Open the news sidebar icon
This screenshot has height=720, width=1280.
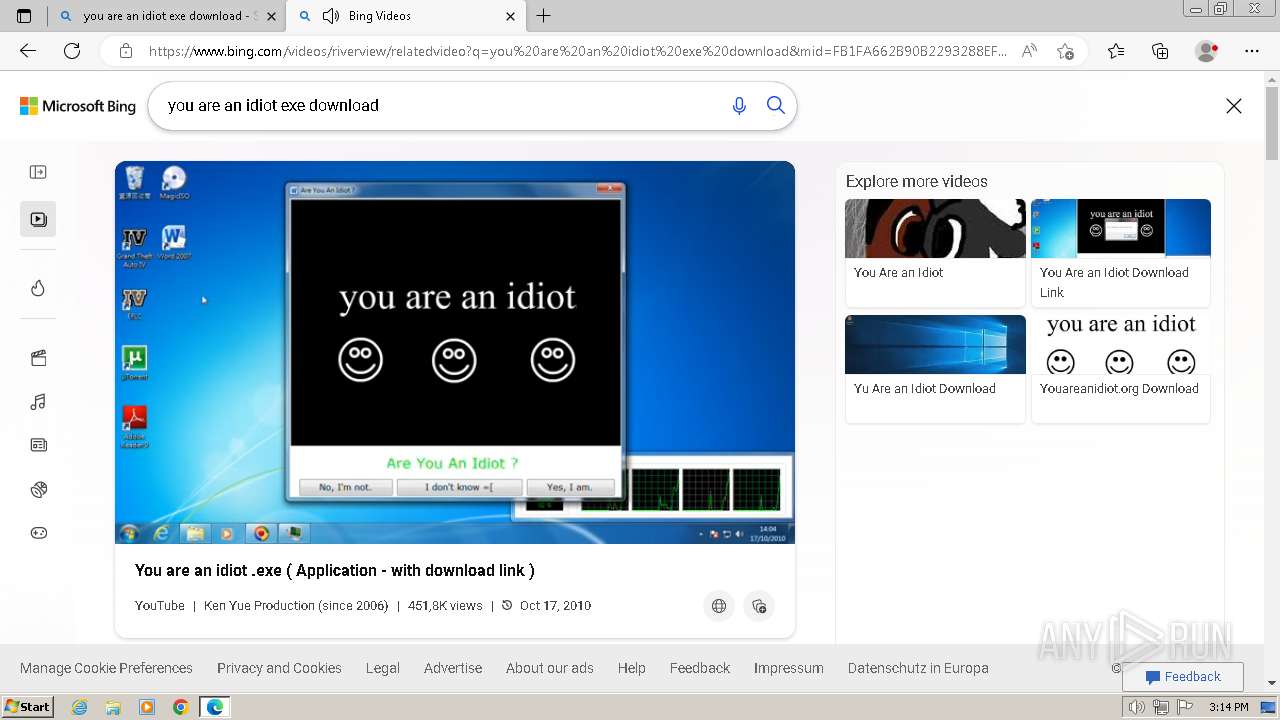(x=38, y=445)
